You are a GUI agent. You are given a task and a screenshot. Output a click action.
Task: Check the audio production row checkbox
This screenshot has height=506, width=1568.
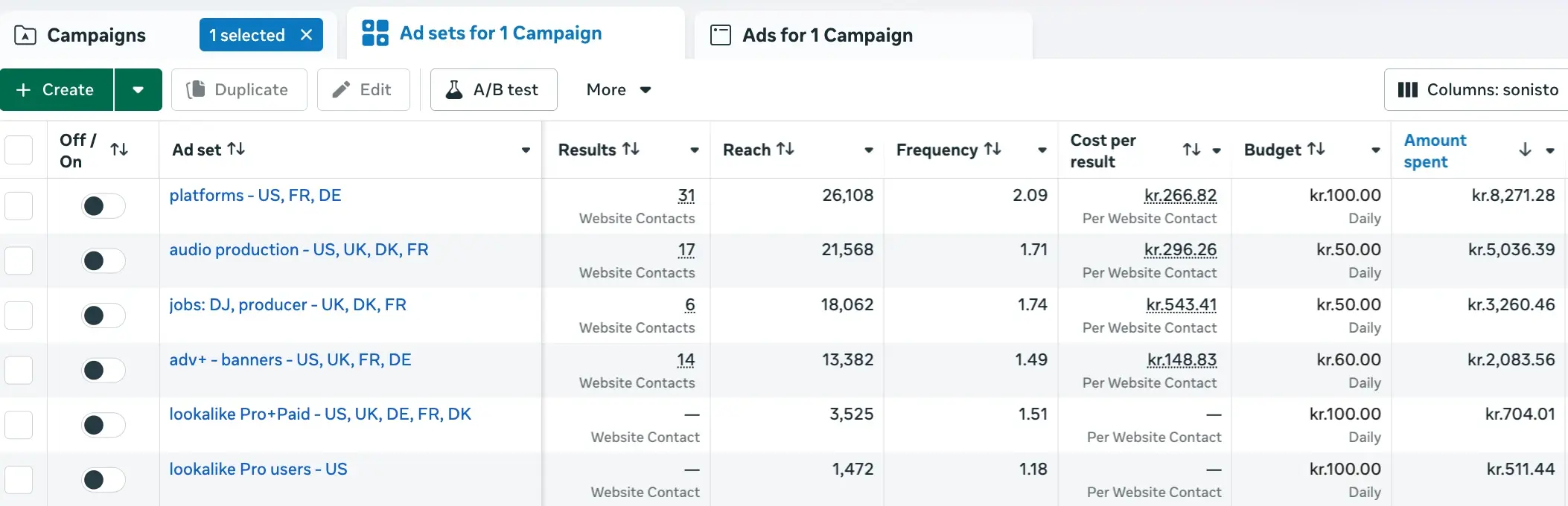pyautogui.click(x=19, y=260)
